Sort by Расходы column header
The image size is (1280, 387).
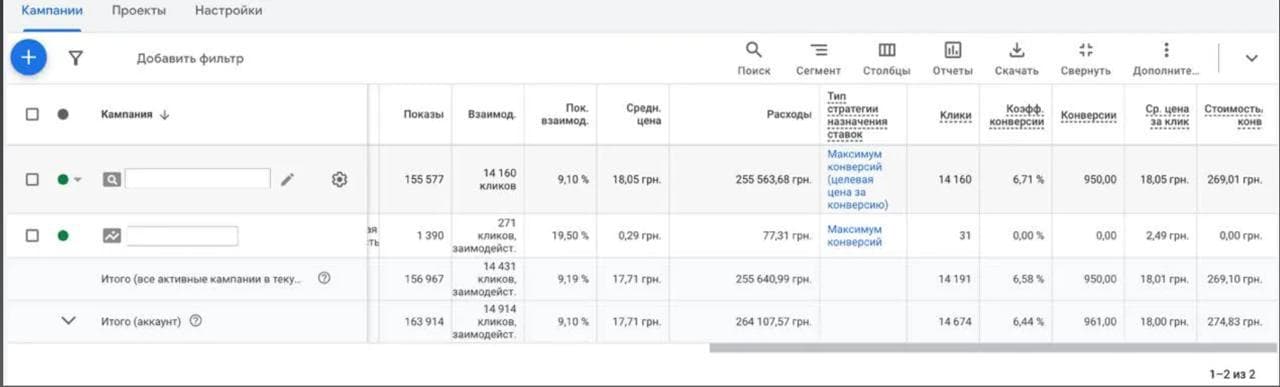click(x=789, y=114)
